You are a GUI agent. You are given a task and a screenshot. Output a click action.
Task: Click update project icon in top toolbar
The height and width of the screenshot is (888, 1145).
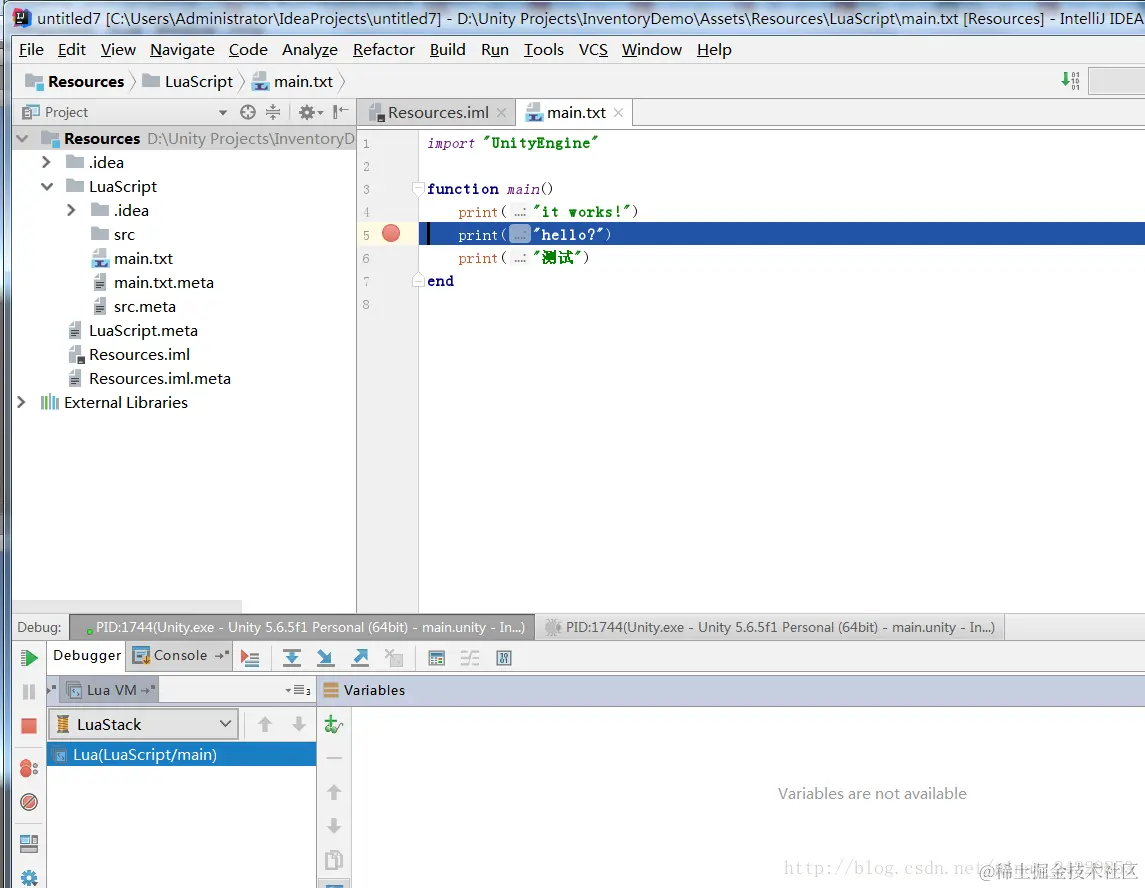[x=1070, y=80]
